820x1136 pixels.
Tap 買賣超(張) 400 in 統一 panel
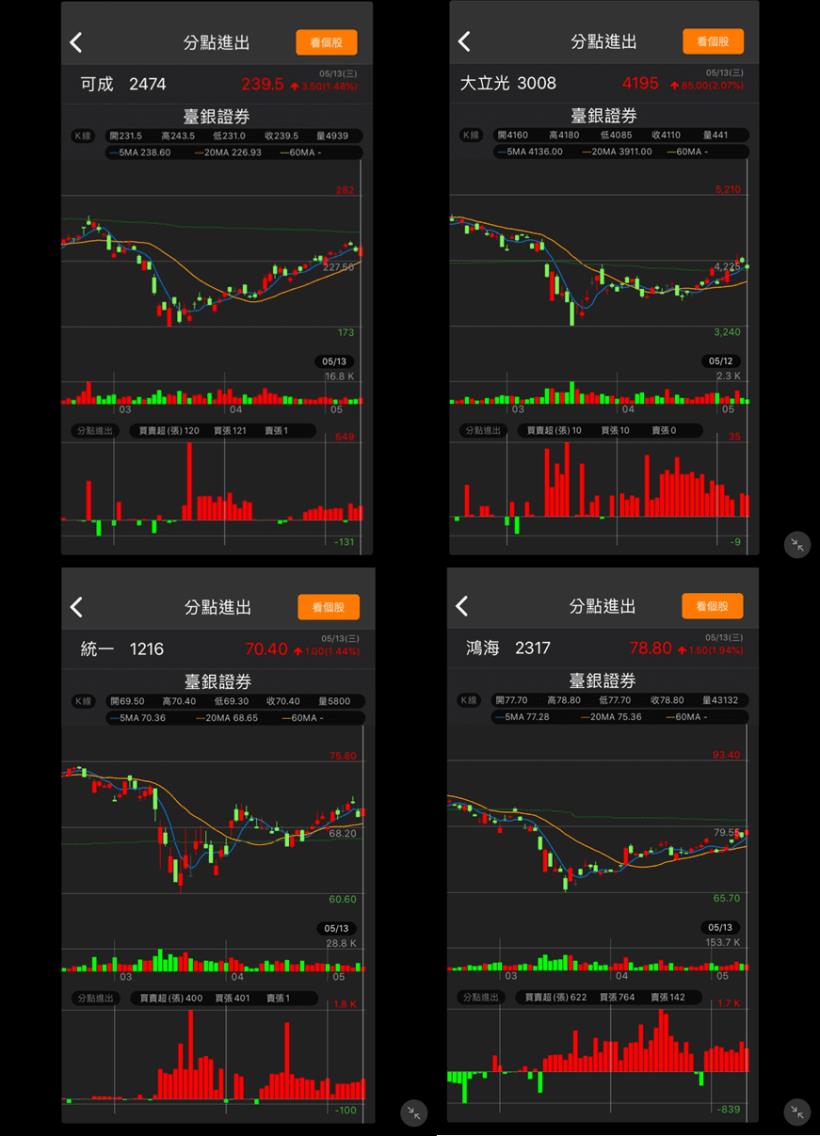171,998
